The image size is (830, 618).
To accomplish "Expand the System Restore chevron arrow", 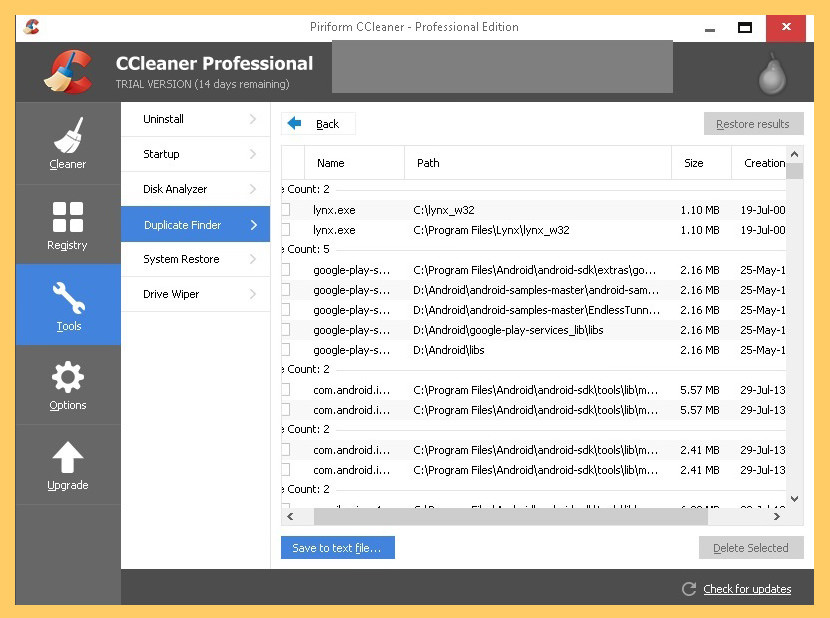I will pyautogui.click(x=253, y=259).
